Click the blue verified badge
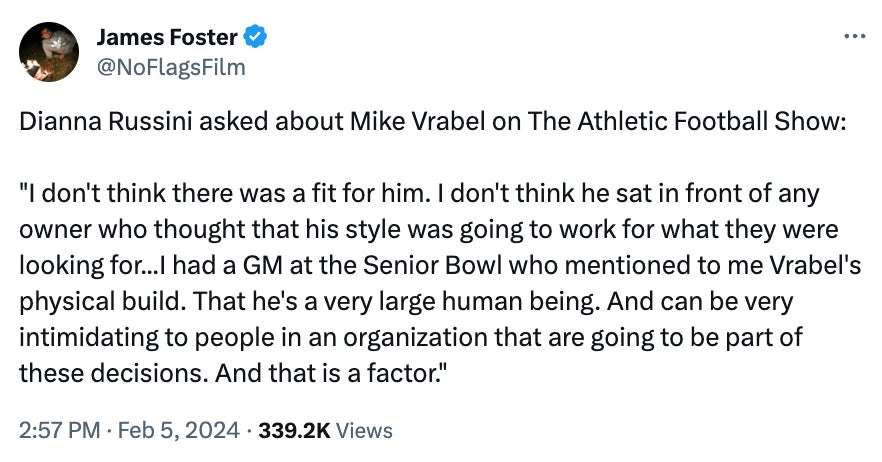The height and width of the screenshot is (462, 882). [256, 39]
